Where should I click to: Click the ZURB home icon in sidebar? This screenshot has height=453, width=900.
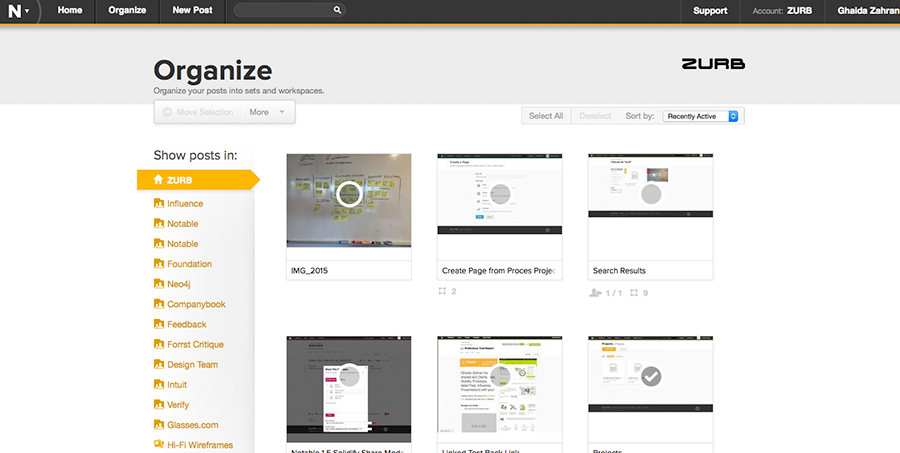[x=158, y=180]
